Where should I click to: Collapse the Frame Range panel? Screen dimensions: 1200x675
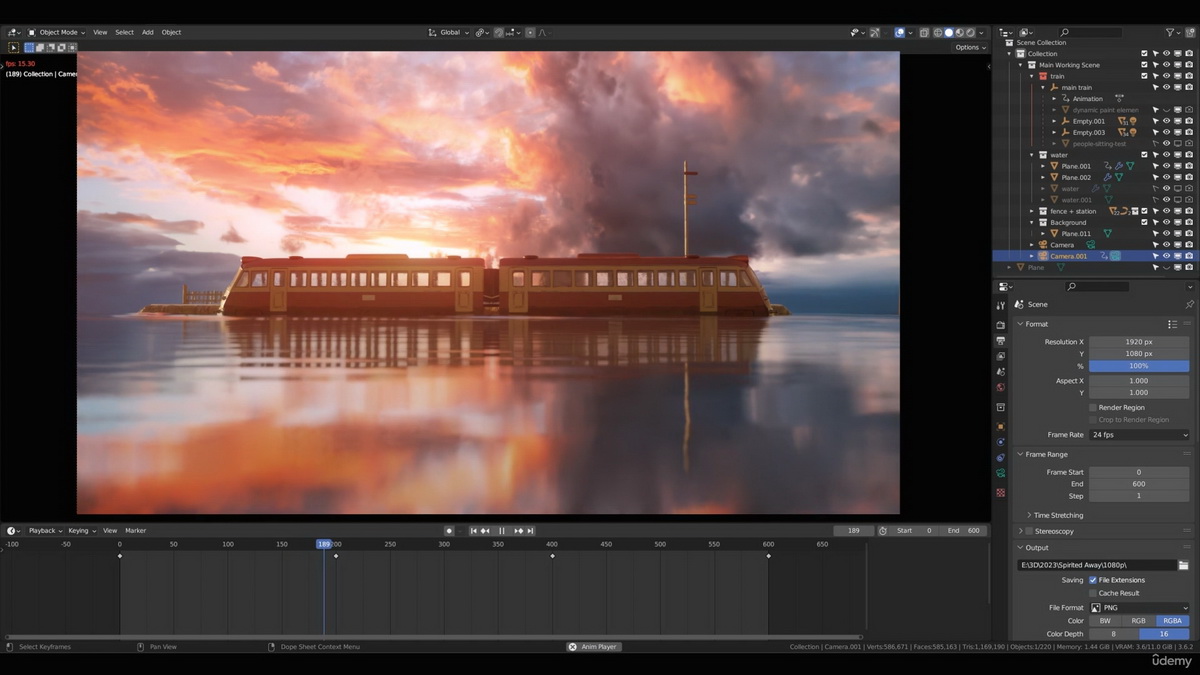coord(1020,454)
